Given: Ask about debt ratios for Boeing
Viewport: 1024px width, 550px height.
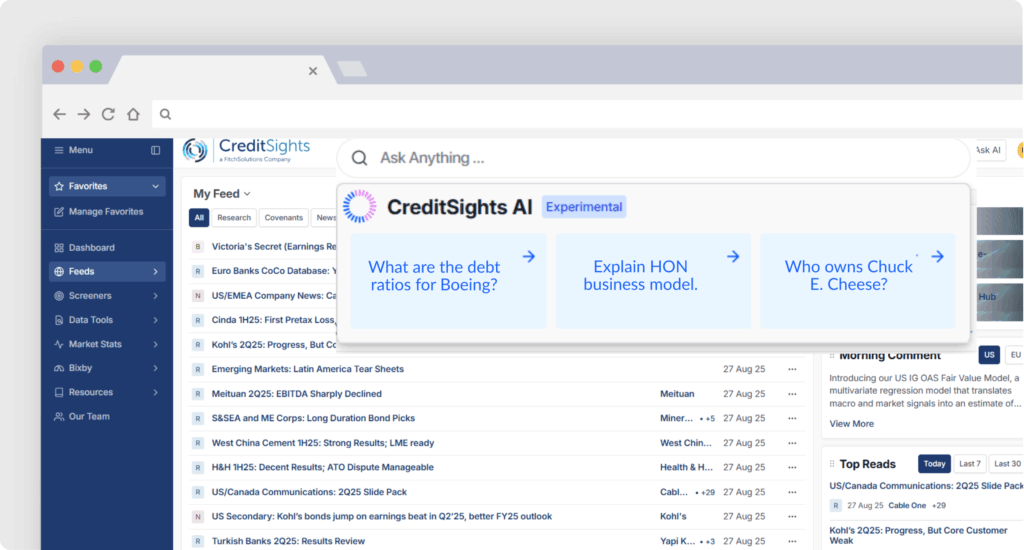Looking at the screenshot, I should (x=449, y=281).
